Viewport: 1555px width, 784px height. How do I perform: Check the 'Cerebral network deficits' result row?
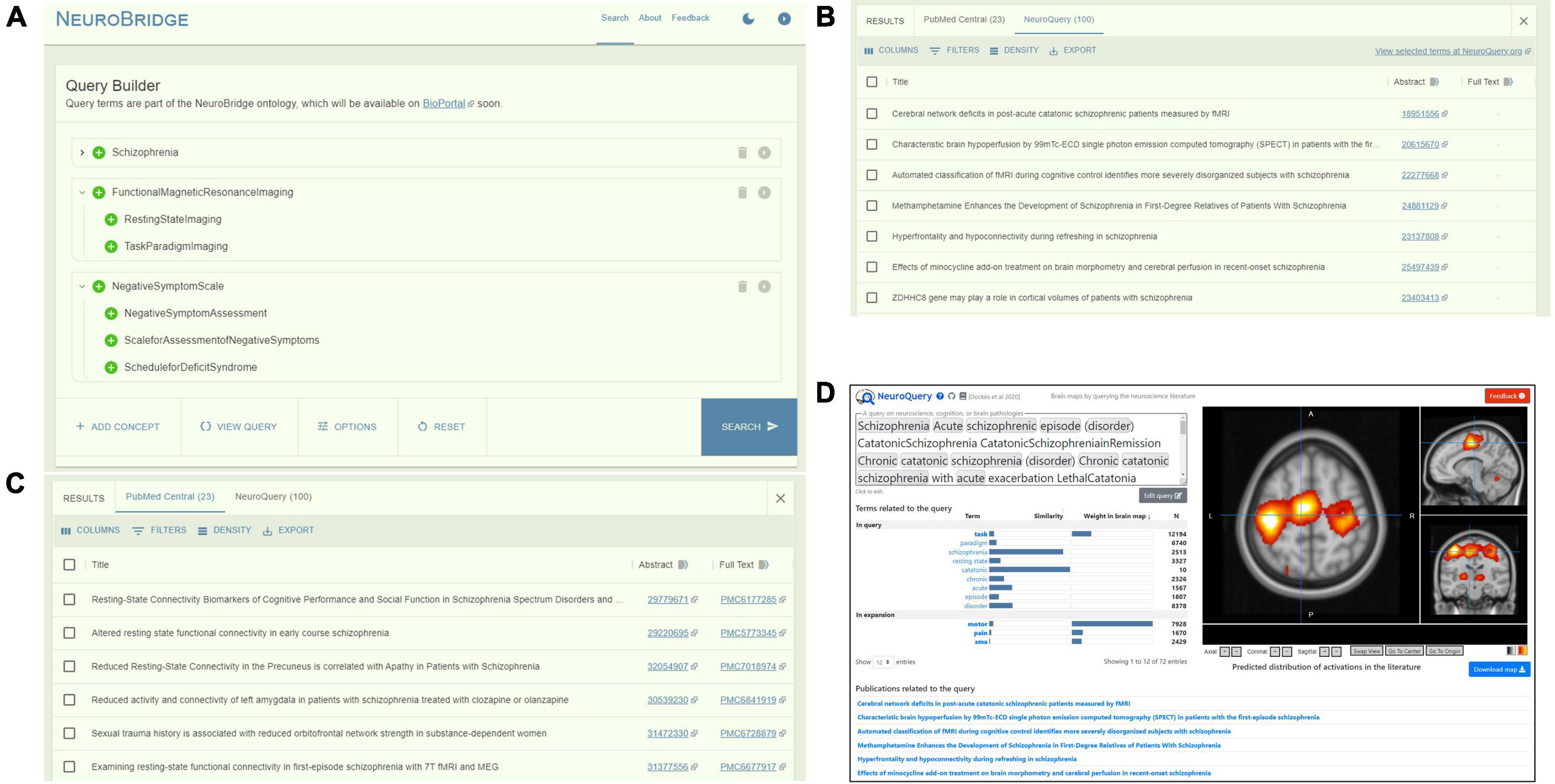coord(871,113)
